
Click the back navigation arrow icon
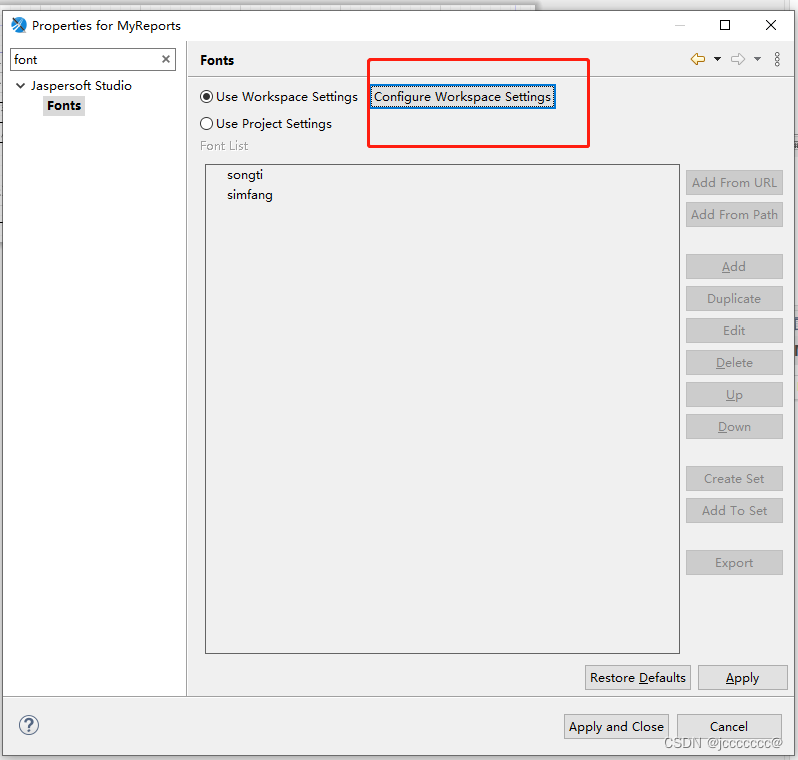click(698, 60)
